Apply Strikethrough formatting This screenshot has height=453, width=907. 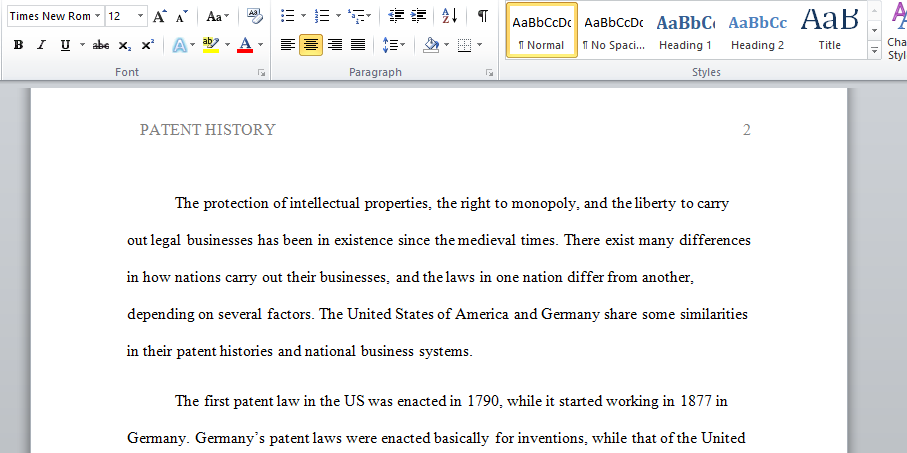point(101,45)
